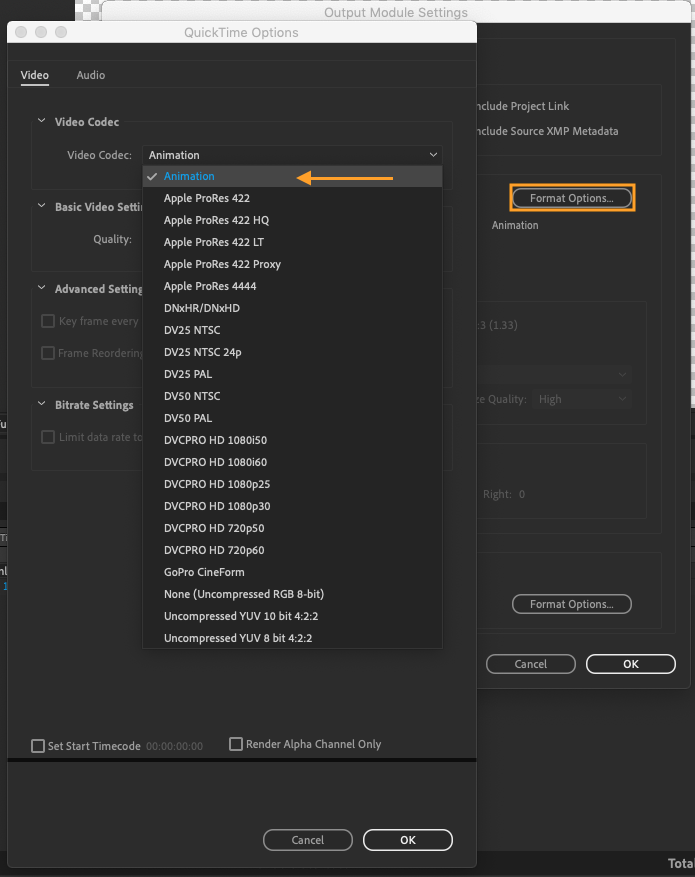Collapse the Basic Video Settings section
This screenshot has height=877, width=695.
point(42,207)
